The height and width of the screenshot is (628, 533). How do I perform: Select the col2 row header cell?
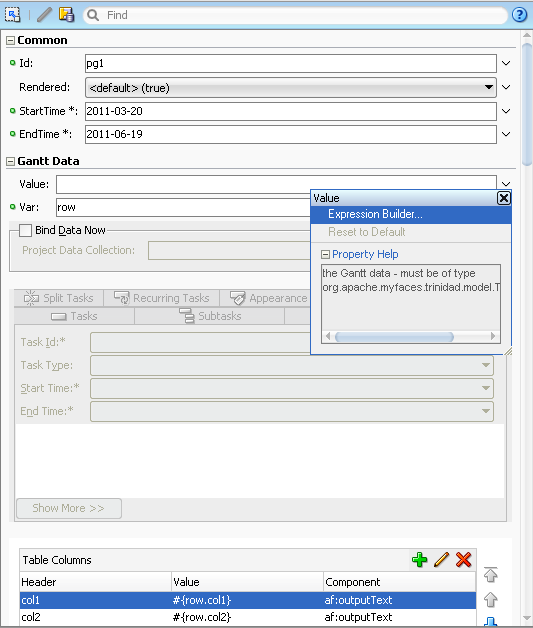[x=95, y=617]
